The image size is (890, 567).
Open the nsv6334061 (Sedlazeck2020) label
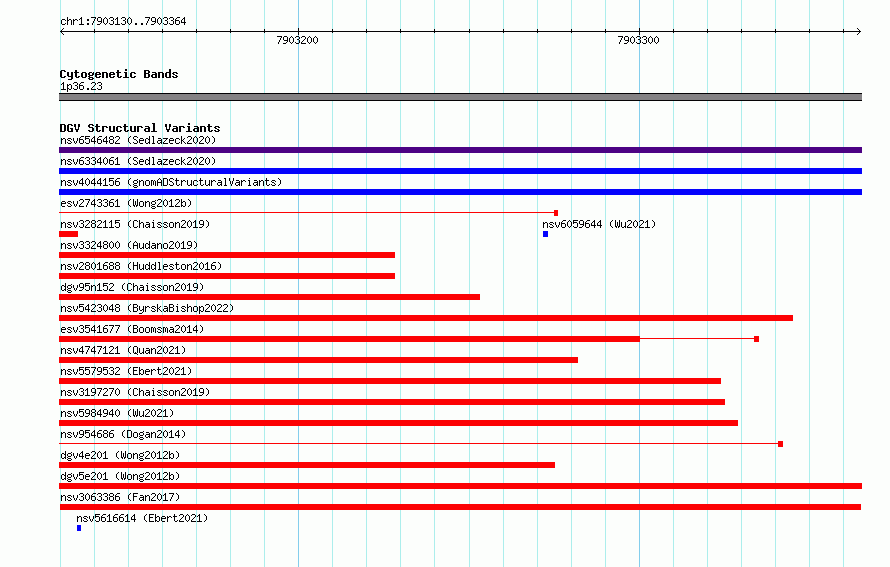(138, 161)
